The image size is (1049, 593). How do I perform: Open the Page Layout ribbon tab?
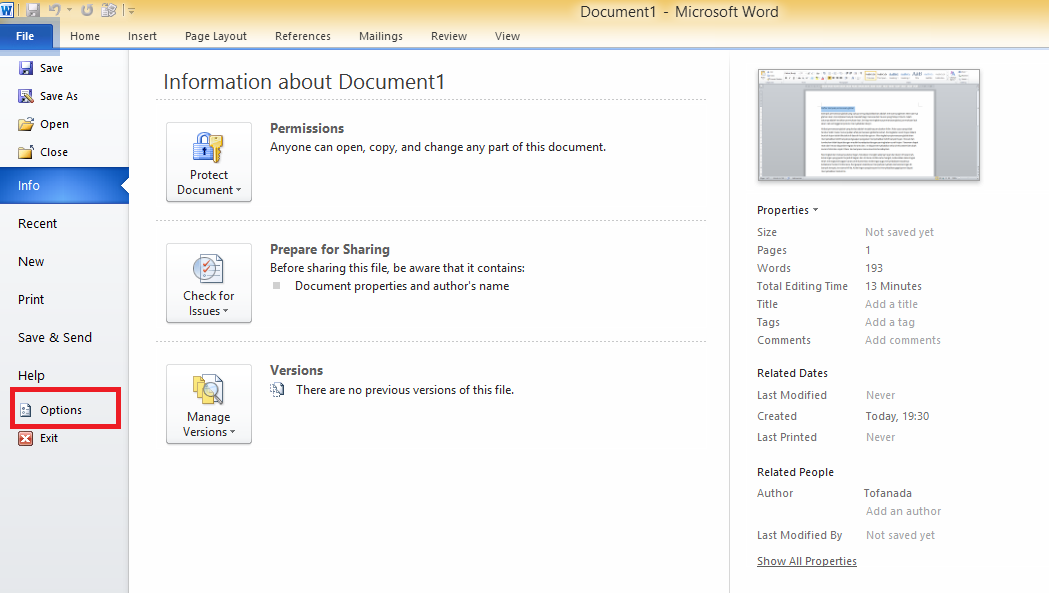coord(216,36)
